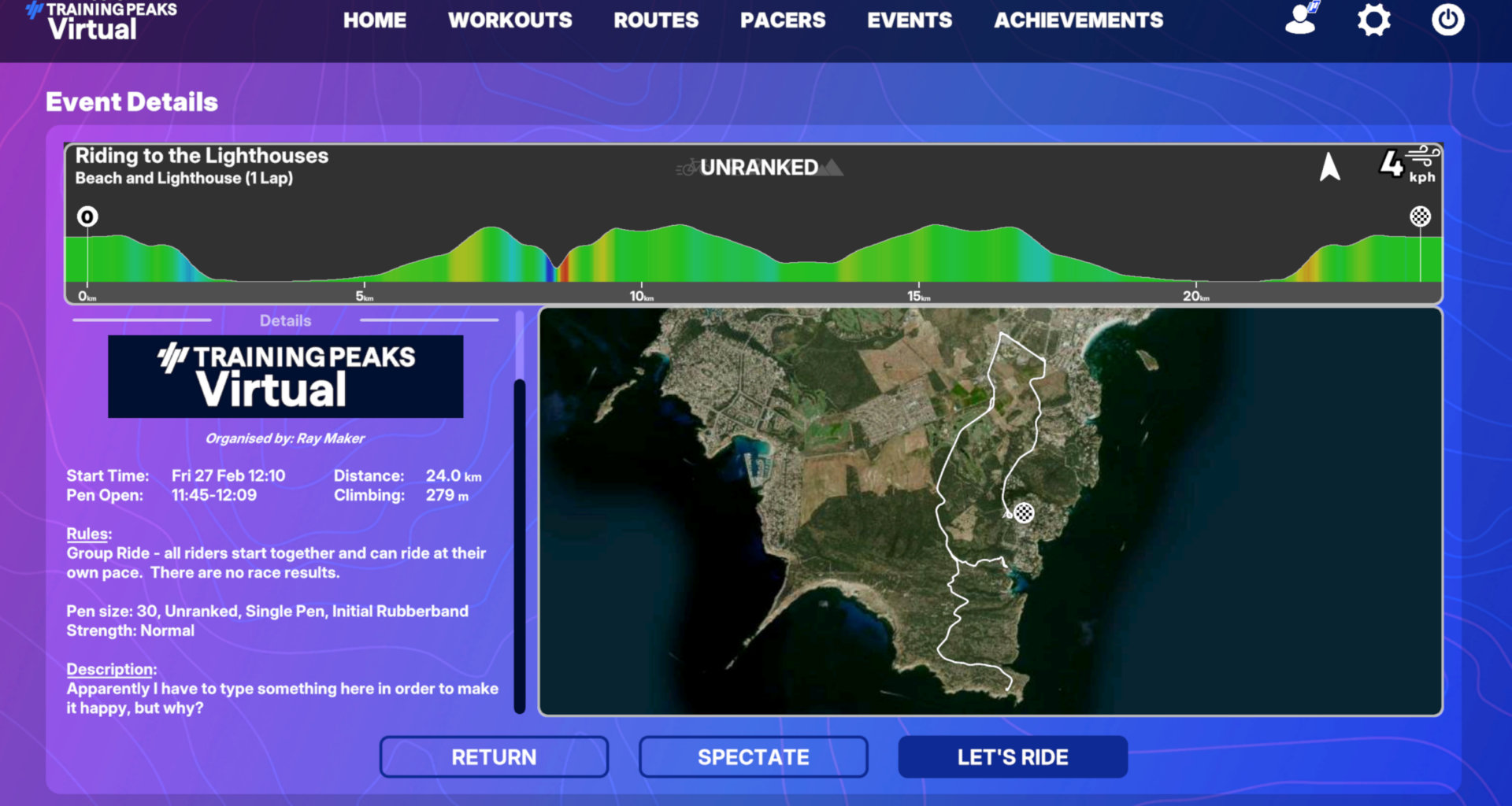Select the north compass arrow

coord(1329,167)
